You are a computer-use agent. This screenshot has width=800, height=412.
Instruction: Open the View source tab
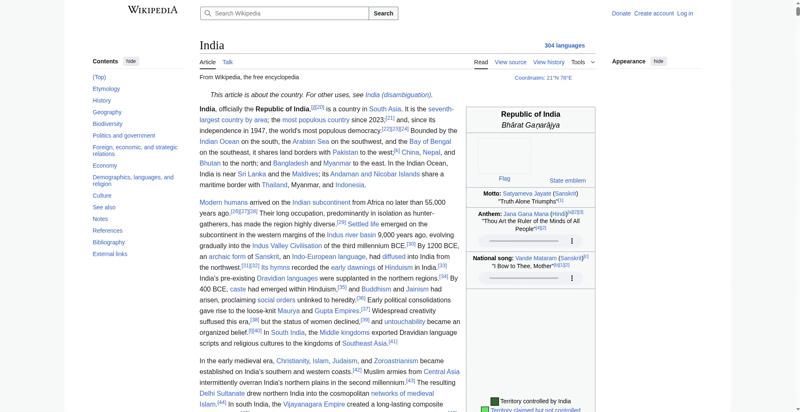coord(510,62)
